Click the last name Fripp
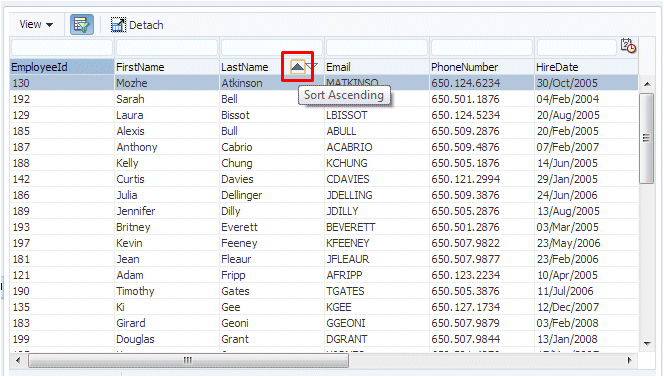The image size is (664, 377). 233,275
